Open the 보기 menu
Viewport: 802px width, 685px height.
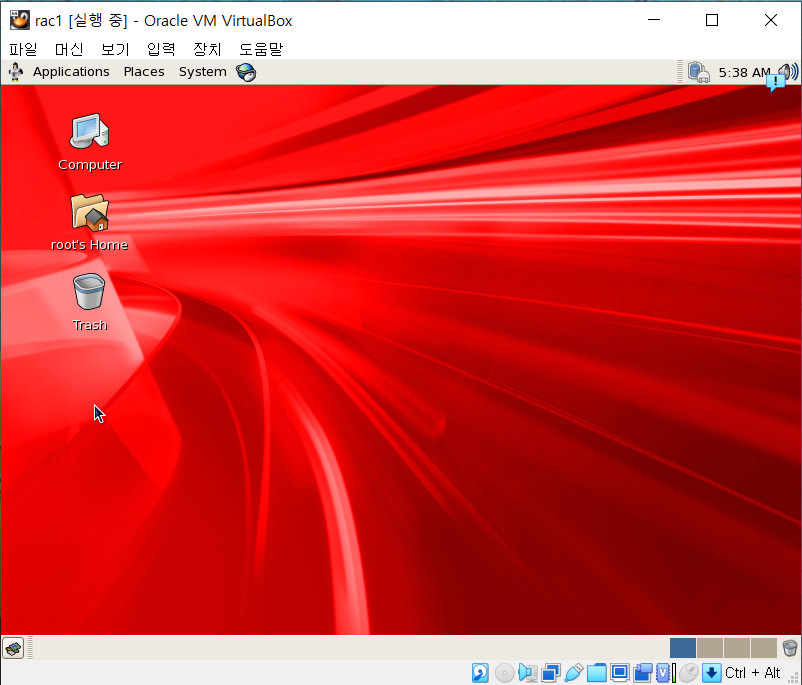[115, 49]
